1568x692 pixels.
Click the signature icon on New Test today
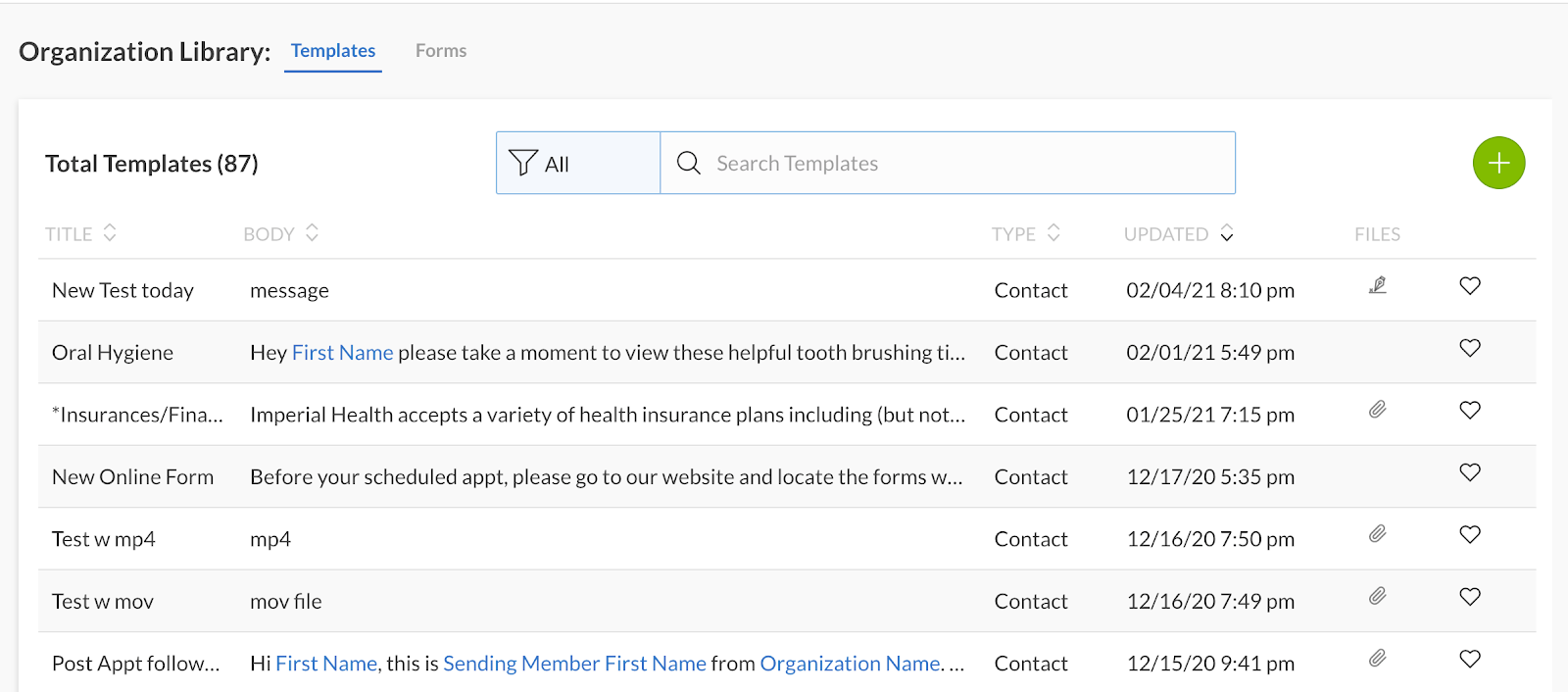1377,286
